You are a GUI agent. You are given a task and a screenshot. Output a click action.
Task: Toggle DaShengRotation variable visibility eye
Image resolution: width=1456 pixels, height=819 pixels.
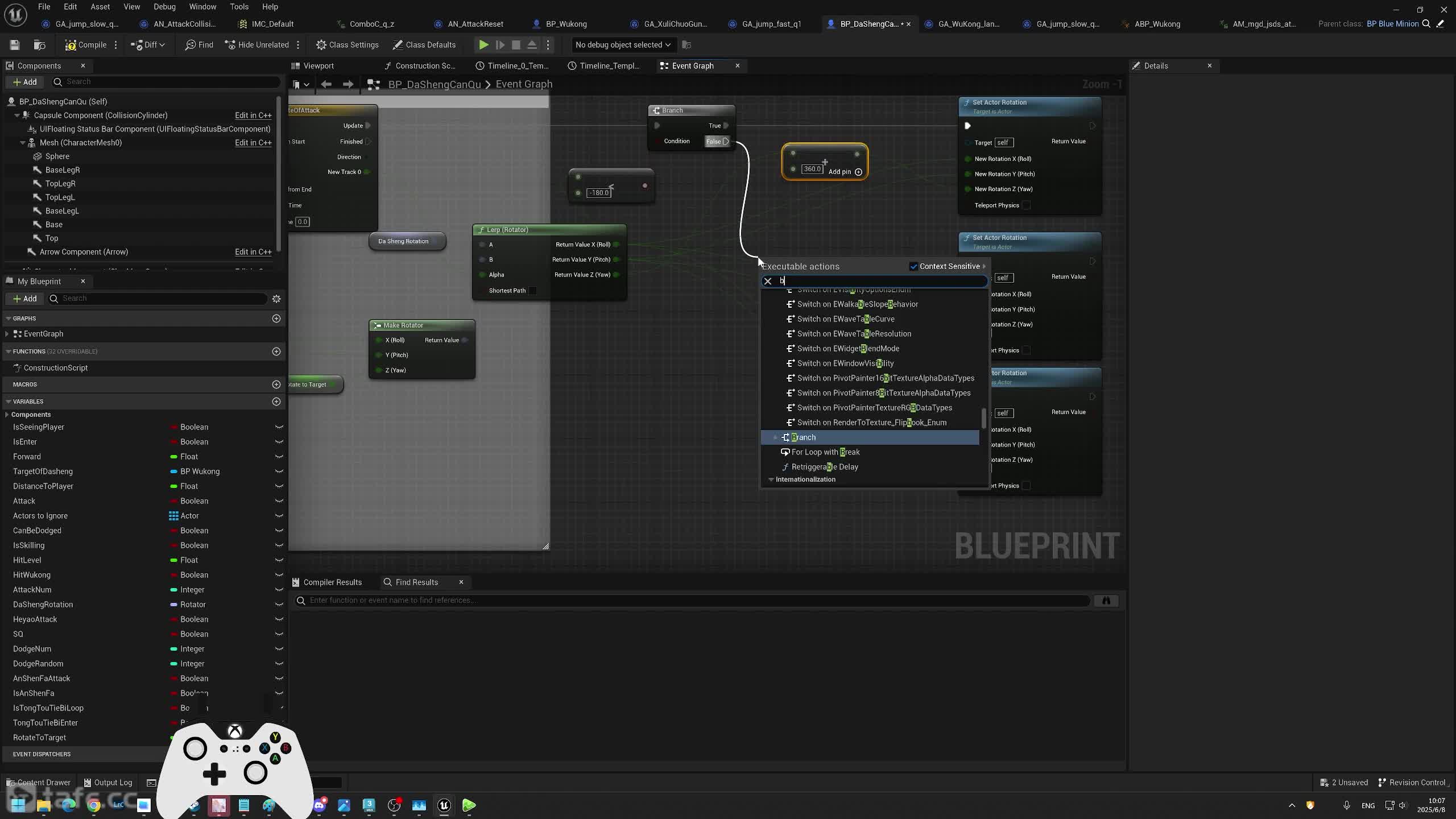[x=279, y=605]
